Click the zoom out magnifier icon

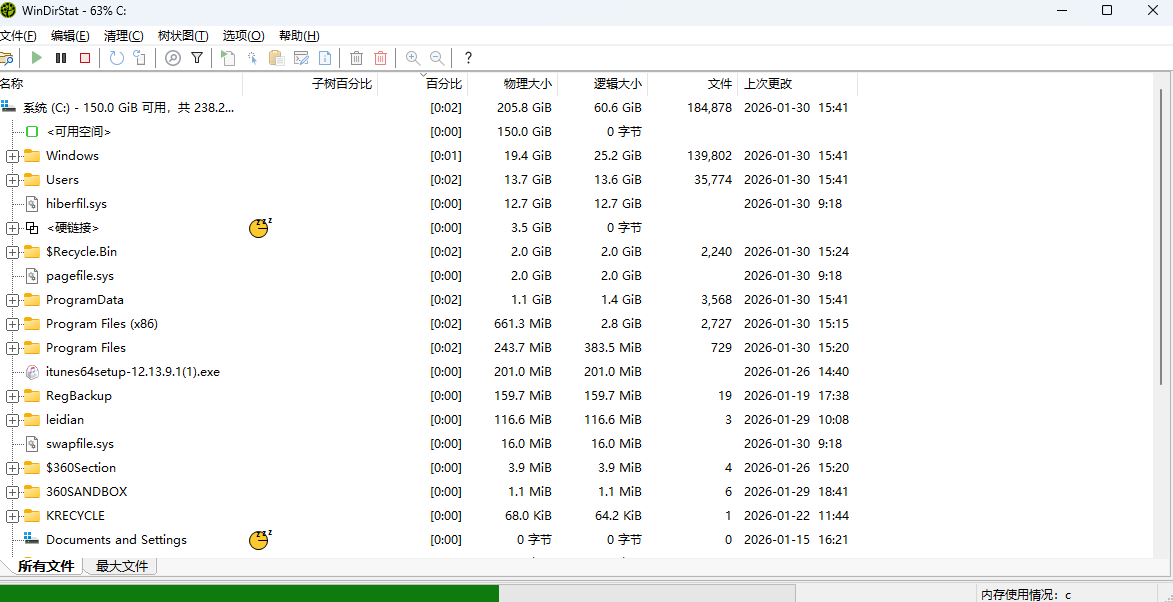pos(437,58)
